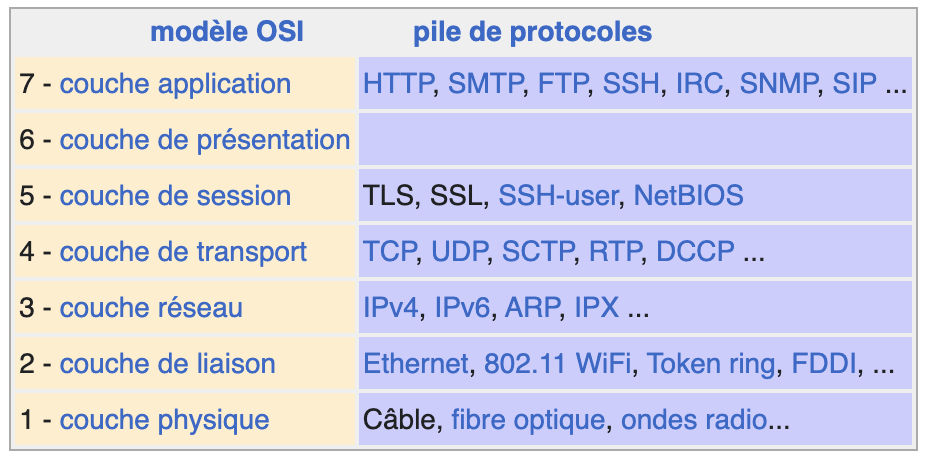
Task: Click the IPv6 link
Action: 462,308
